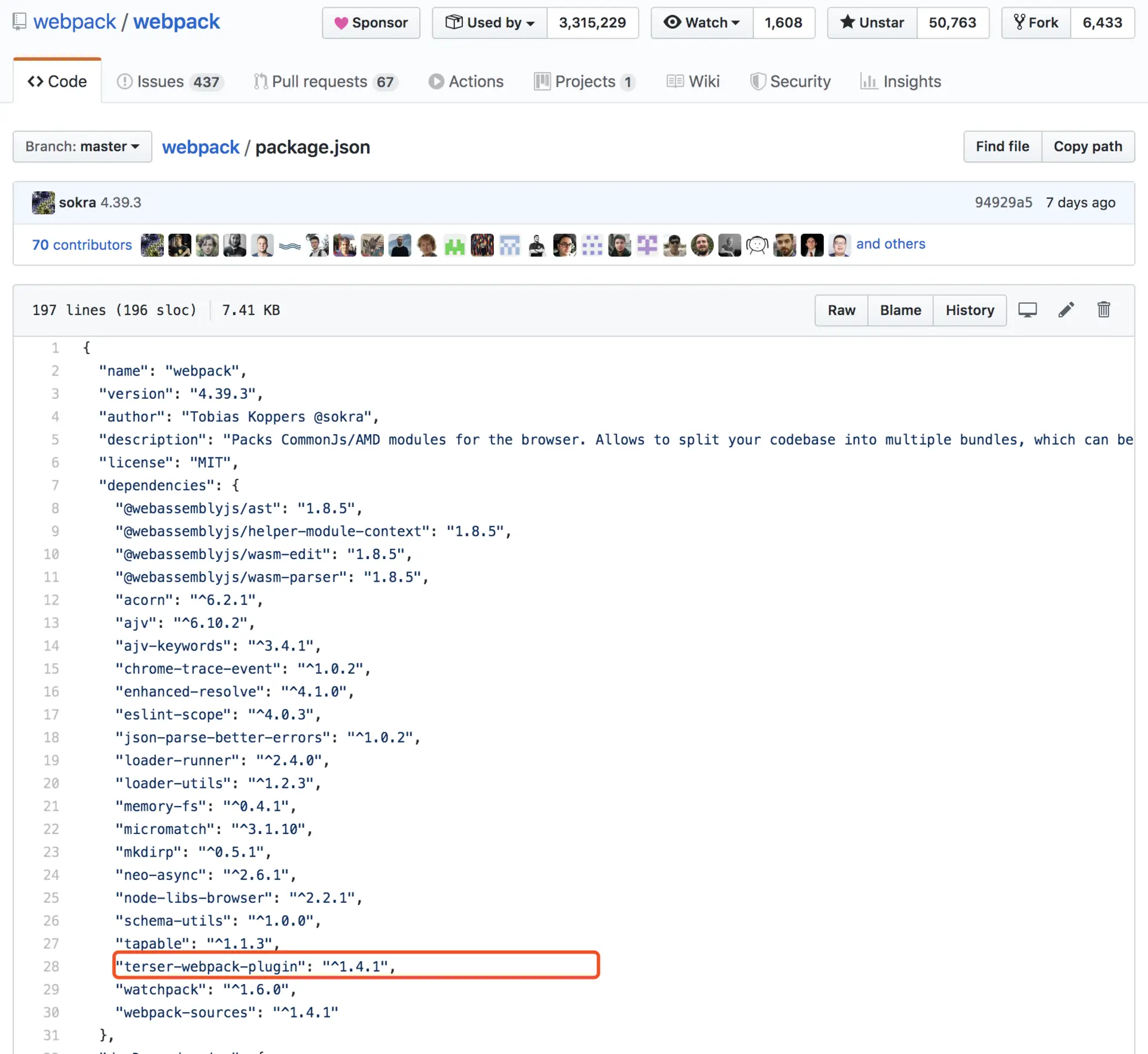1148x1054 pixels.
Task: Edit file with the pencil icon
Action: point(1066,310)
